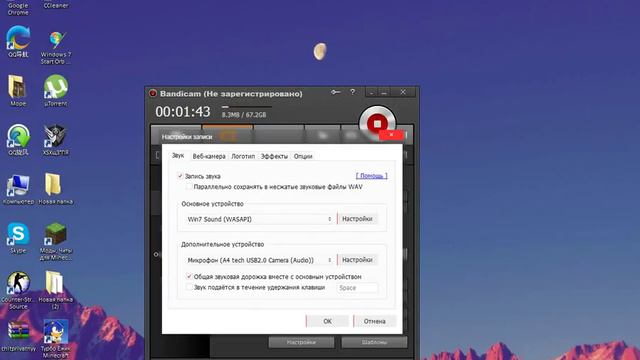
Task: Open the Windows 7 Start Orb icon
Action: click(x=56, y=47)
